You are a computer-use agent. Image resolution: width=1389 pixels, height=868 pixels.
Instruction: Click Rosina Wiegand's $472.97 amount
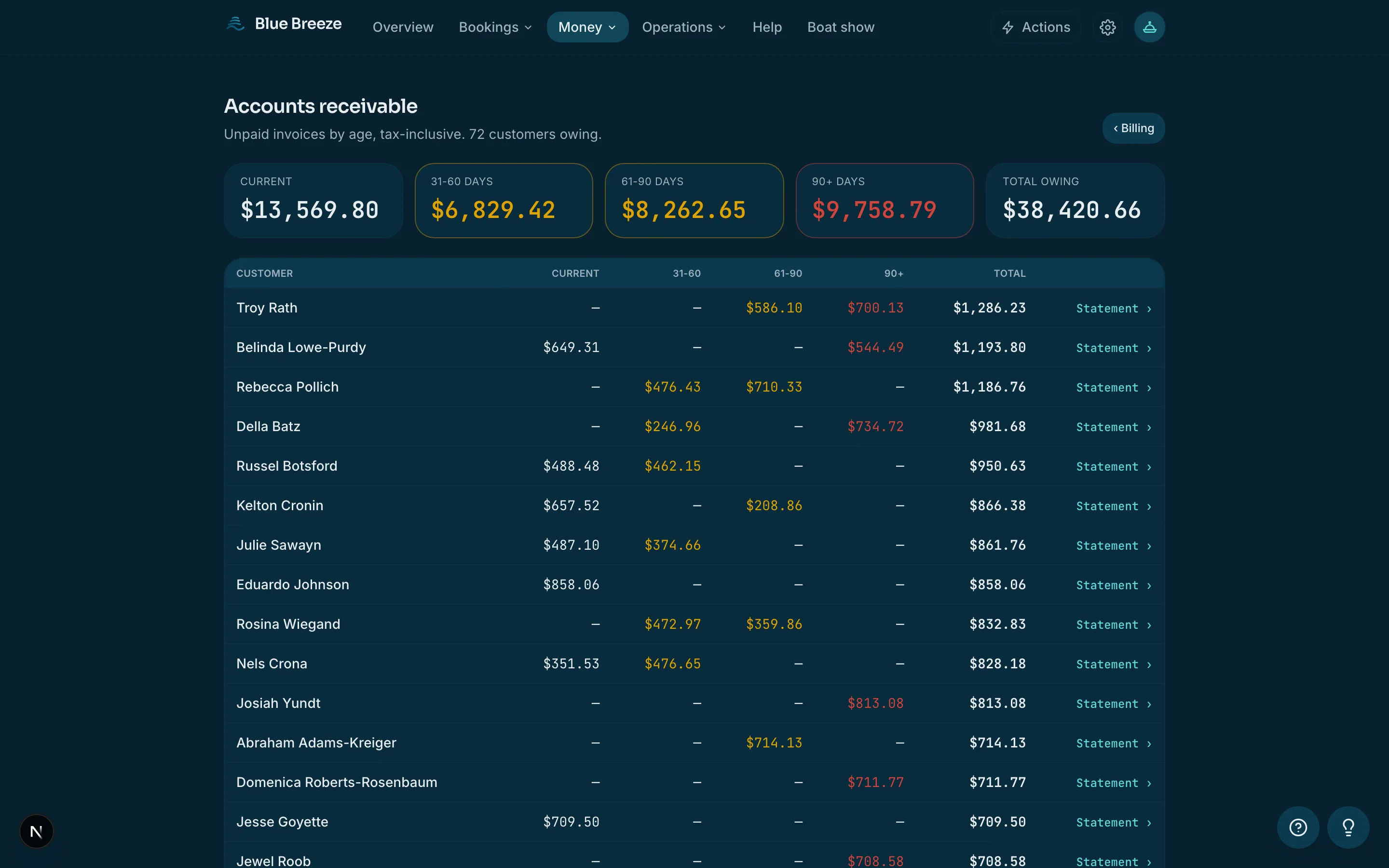(673, 624)
